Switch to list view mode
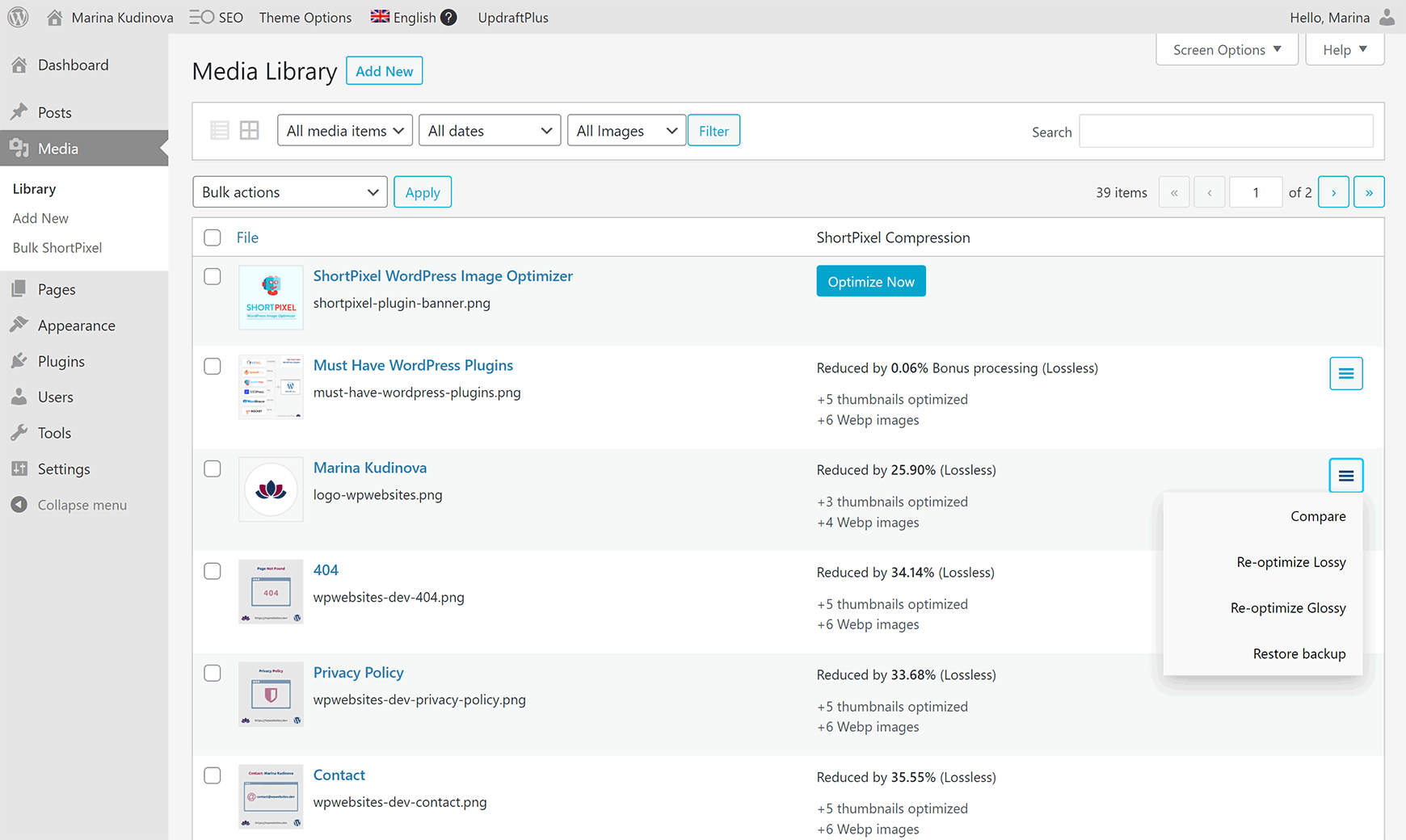 [x=220, y=130]
